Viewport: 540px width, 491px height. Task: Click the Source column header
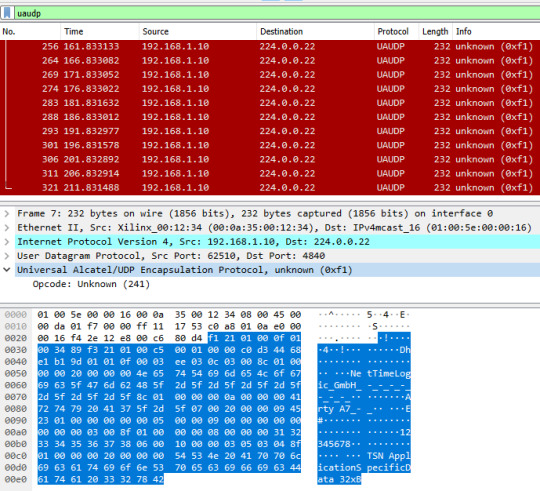click(x=198, y=32)
